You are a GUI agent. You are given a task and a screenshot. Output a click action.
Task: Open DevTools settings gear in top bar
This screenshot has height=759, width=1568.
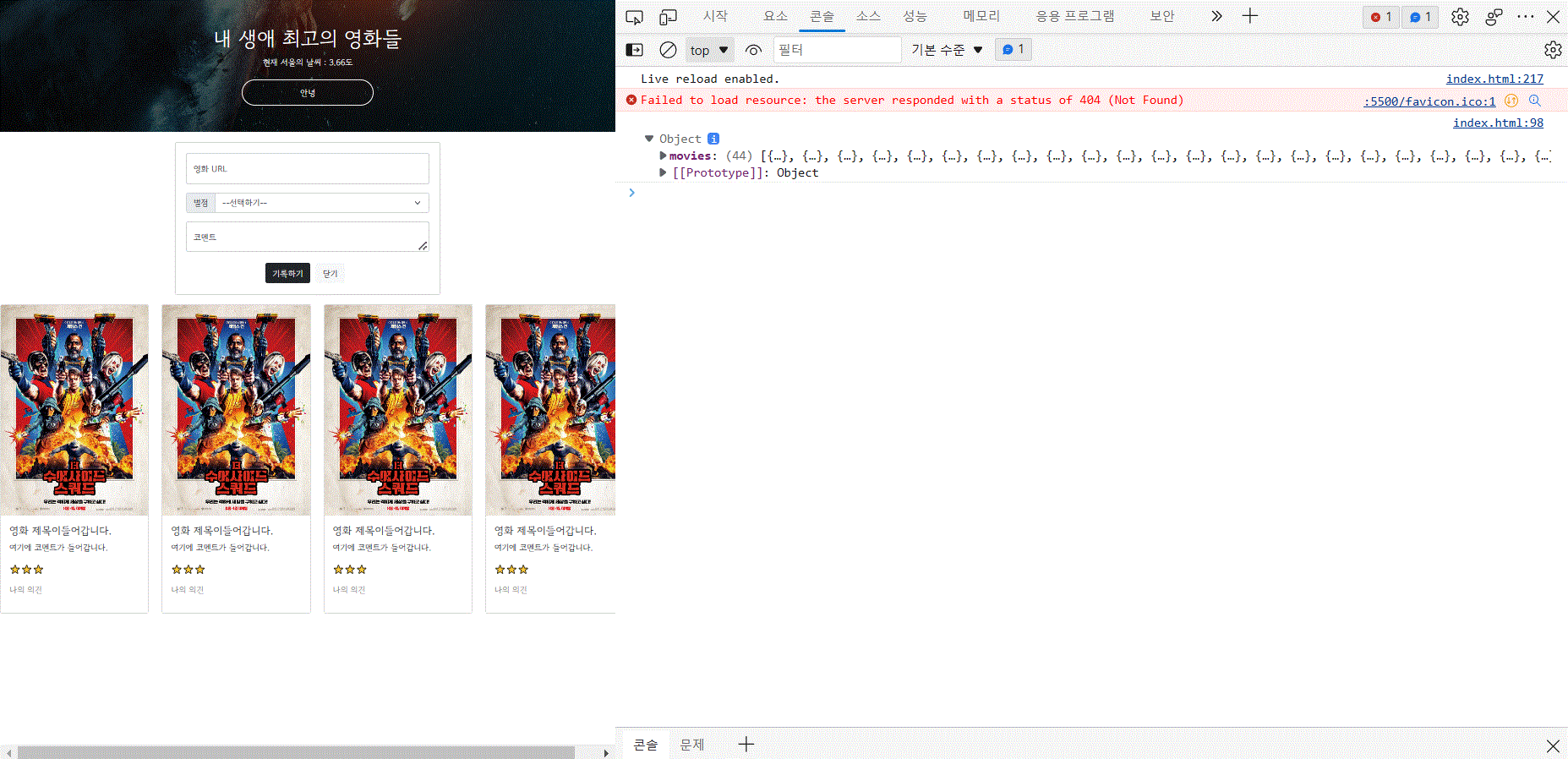1460,17
